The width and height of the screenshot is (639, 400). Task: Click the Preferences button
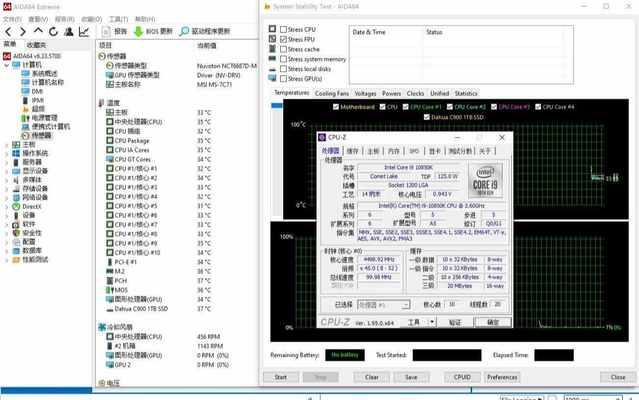pos(502,377)
